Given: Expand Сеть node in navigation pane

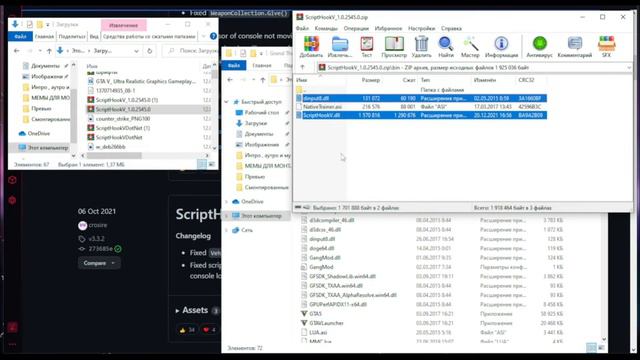Looking at the screenshot, I should coord(227,230).
